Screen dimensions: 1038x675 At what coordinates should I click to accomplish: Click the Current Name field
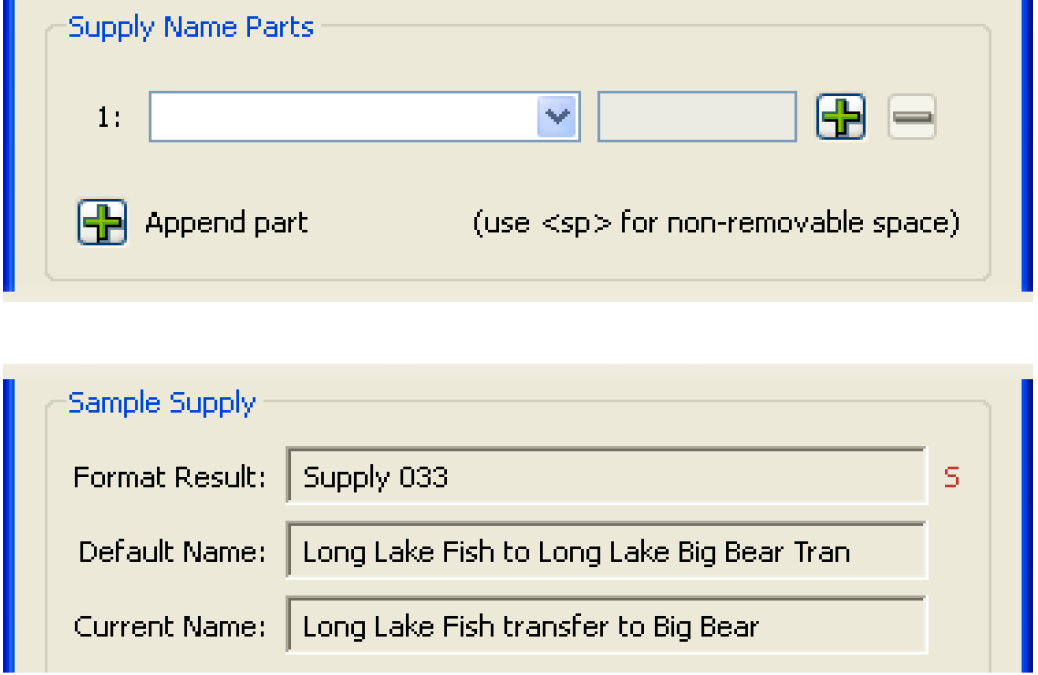606,627
